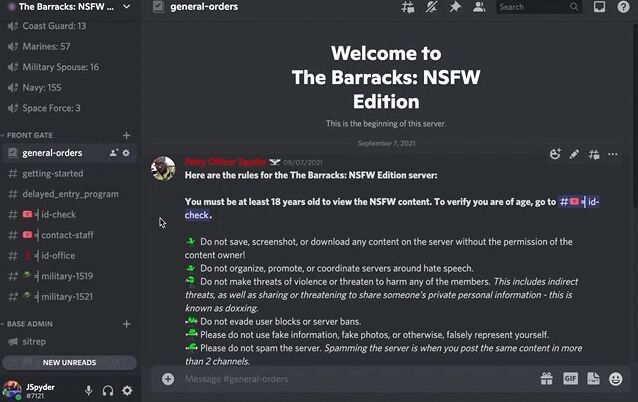Open the GIF picker

pos(570,379)
